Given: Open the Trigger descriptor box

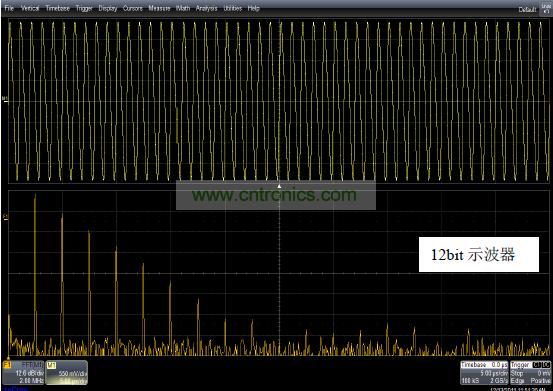Looking at the screenshot, I should [x=530, y=372].
